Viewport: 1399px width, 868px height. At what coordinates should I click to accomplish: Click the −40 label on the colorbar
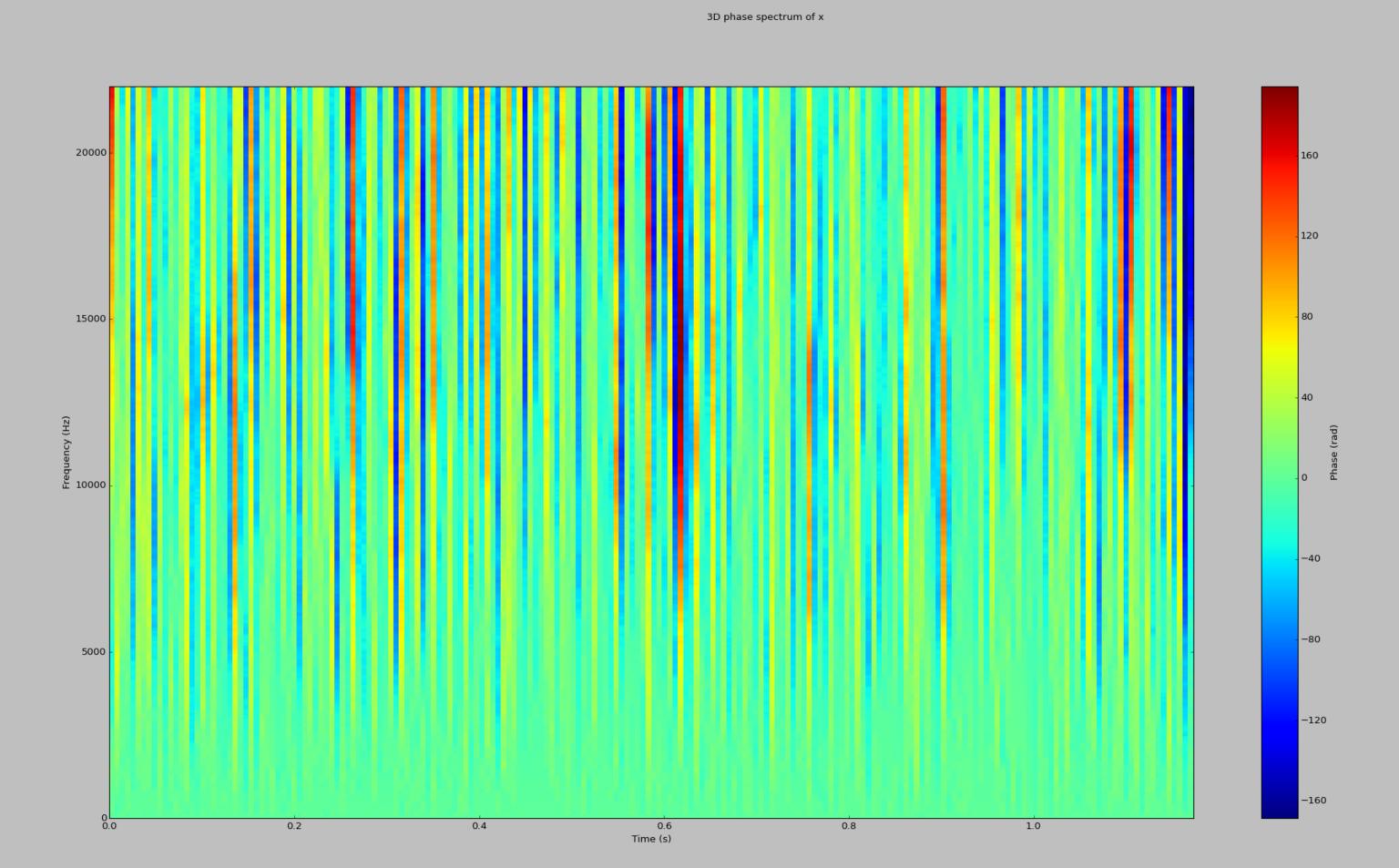[1311, 558]
